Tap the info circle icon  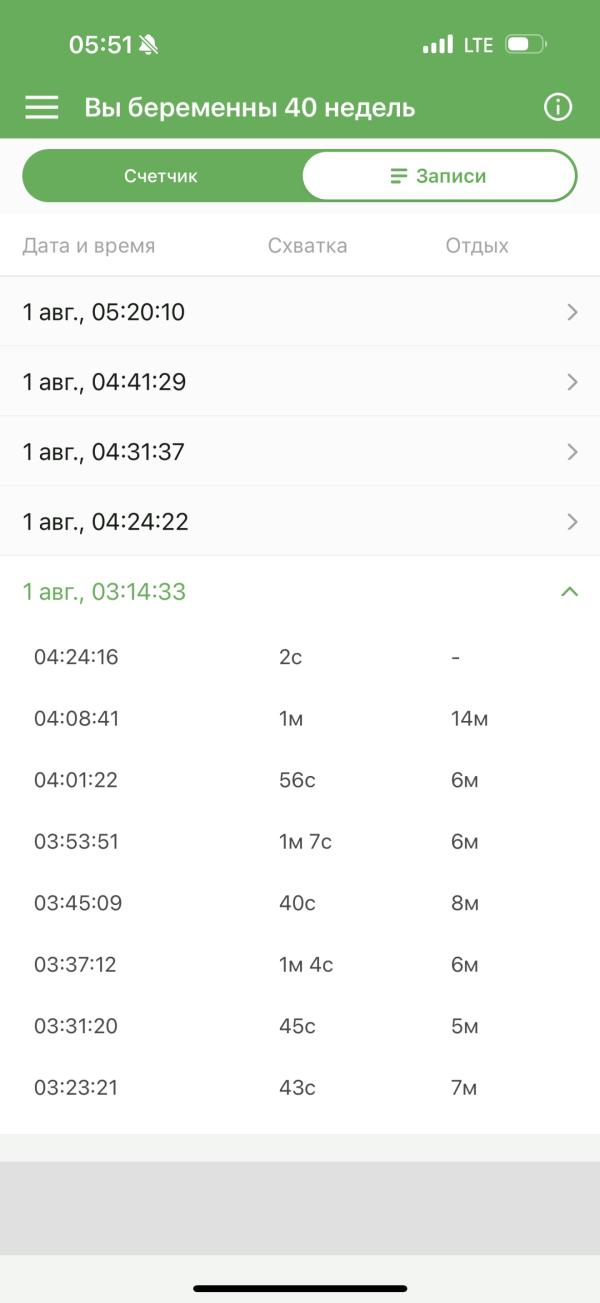[557, 108]
